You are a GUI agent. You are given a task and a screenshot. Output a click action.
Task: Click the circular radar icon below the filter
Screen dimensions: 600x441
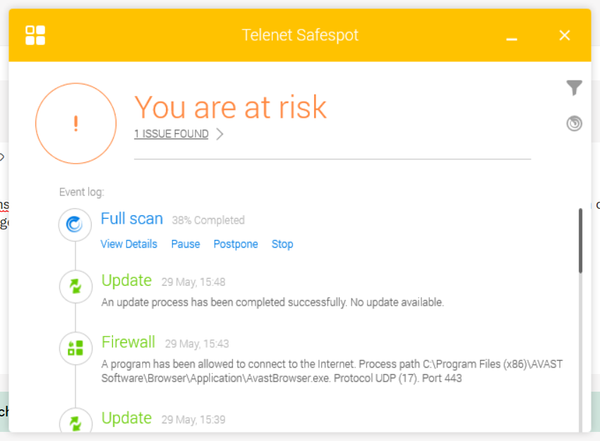click(x=573, y=124)
